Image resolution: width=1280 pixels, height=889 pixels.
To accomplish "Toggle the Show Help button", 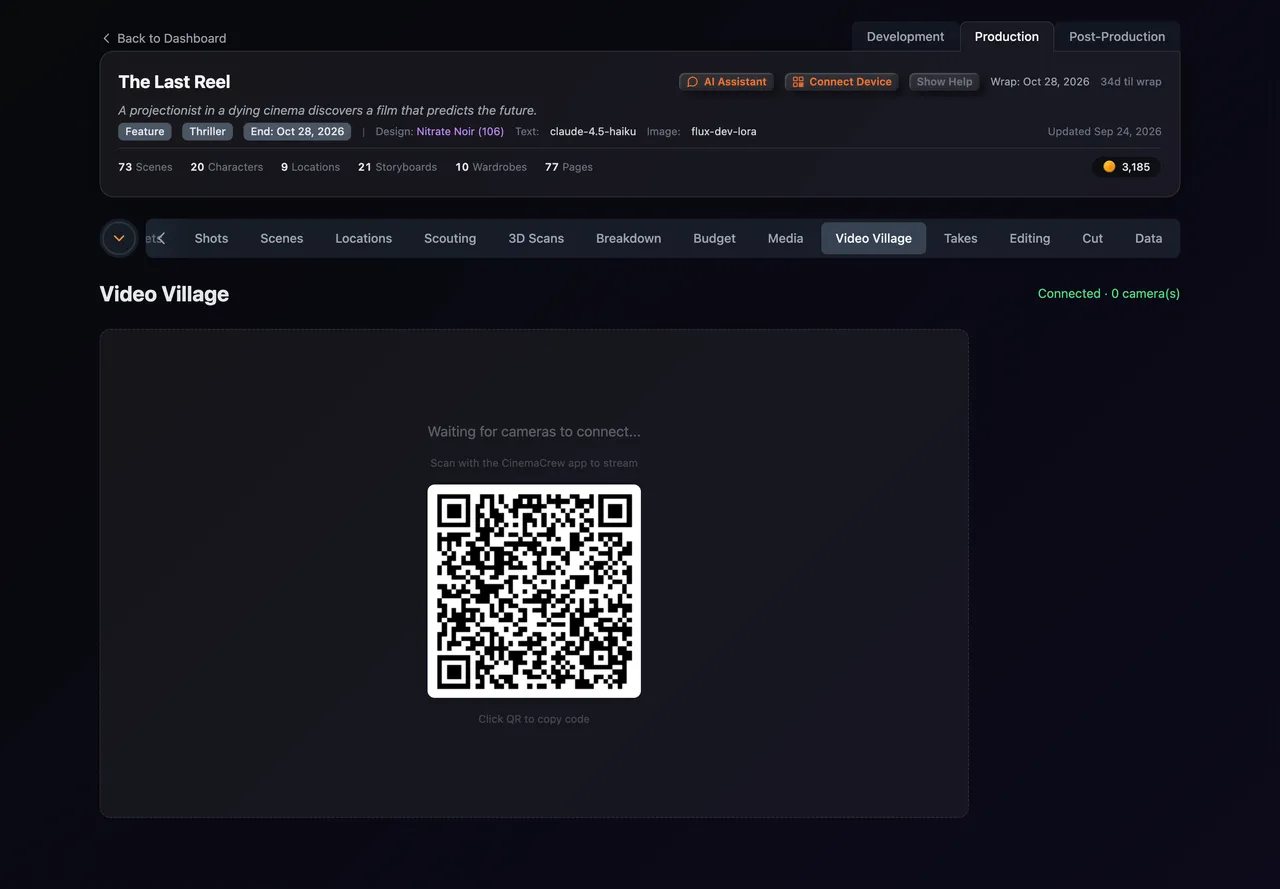I will point(945,82).
